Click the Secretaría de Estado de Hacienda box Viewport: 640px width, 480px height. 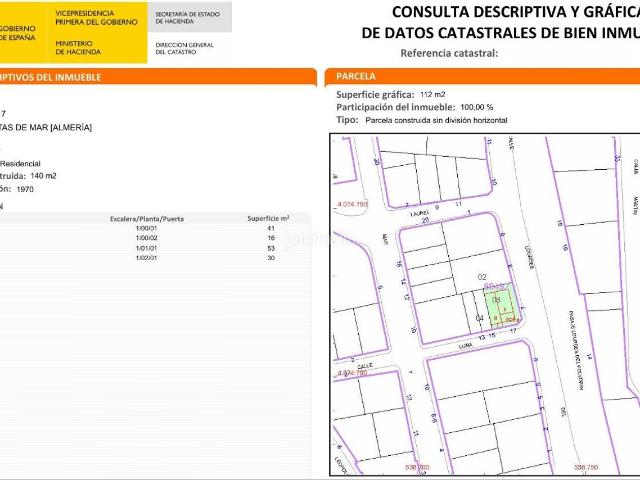188,17
